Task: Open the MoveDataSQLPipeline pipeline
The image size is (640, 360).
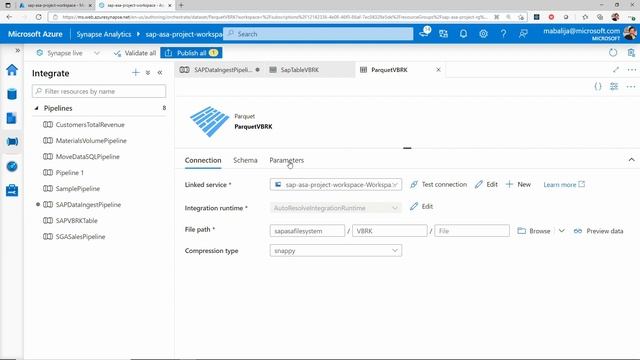Action: click(x=87, y=157)
